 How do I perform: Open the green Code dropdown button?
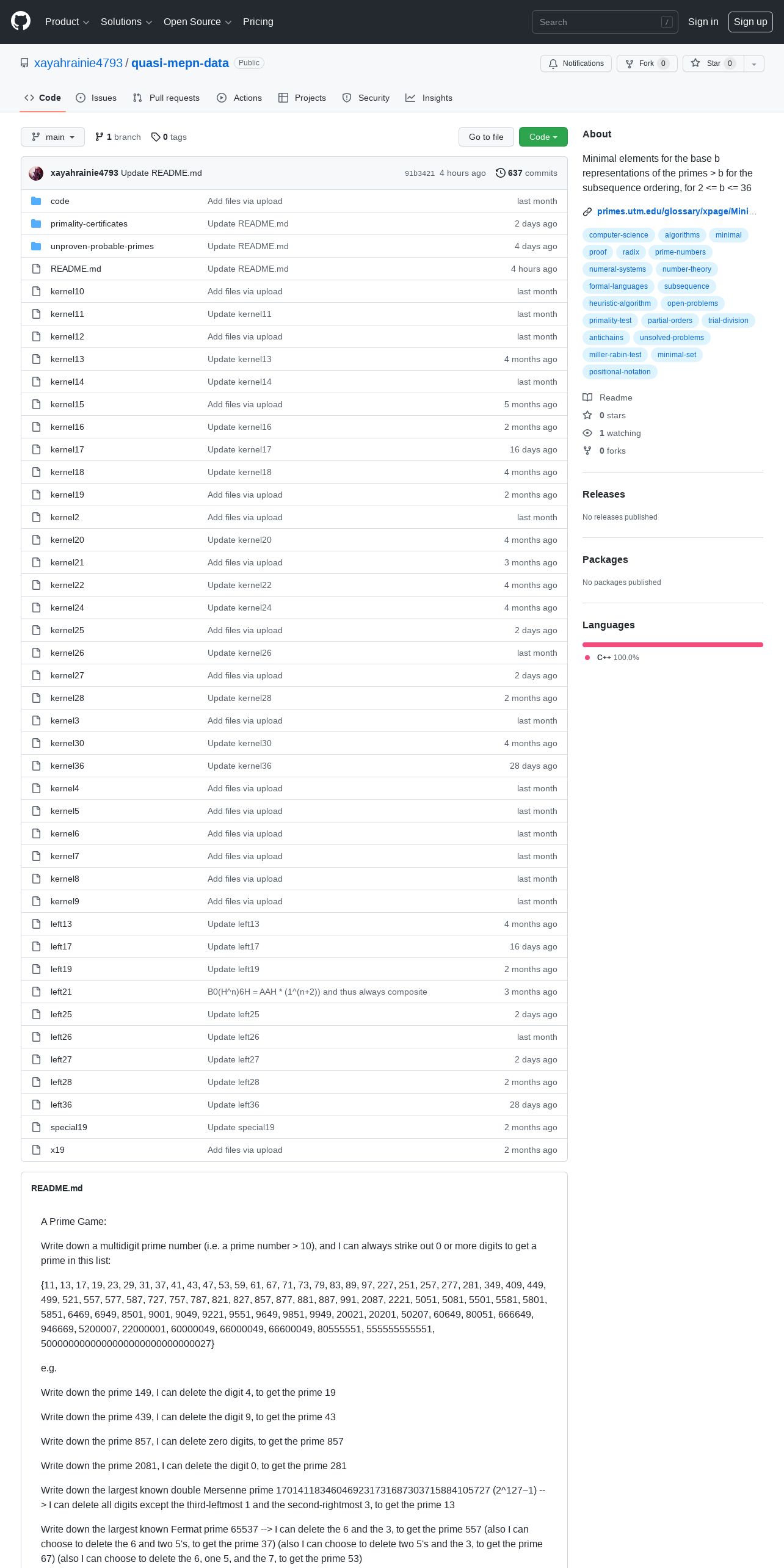(x=543, y=137)
